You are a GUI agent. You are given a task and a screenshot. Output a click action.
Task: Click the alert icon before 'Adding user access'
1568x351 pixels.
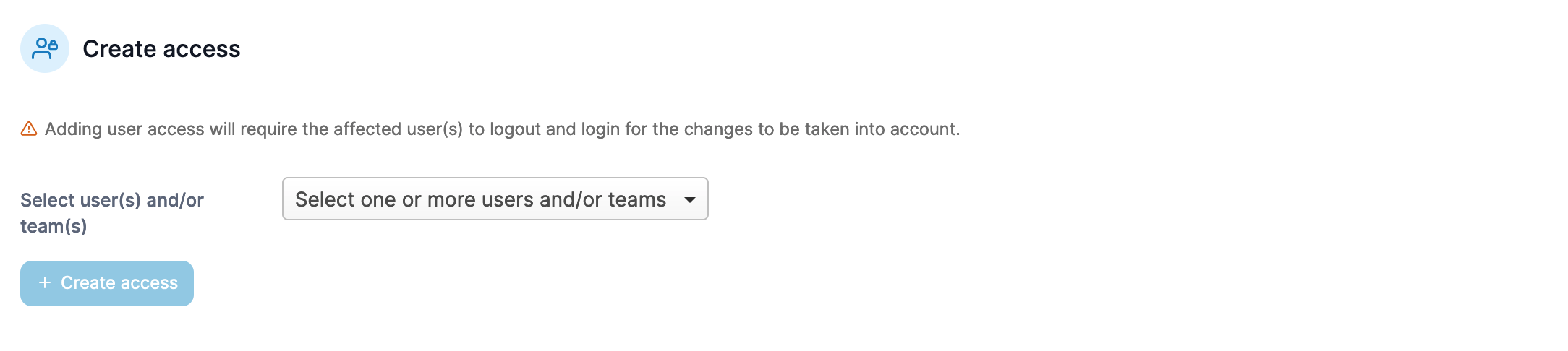coord(29,129)
